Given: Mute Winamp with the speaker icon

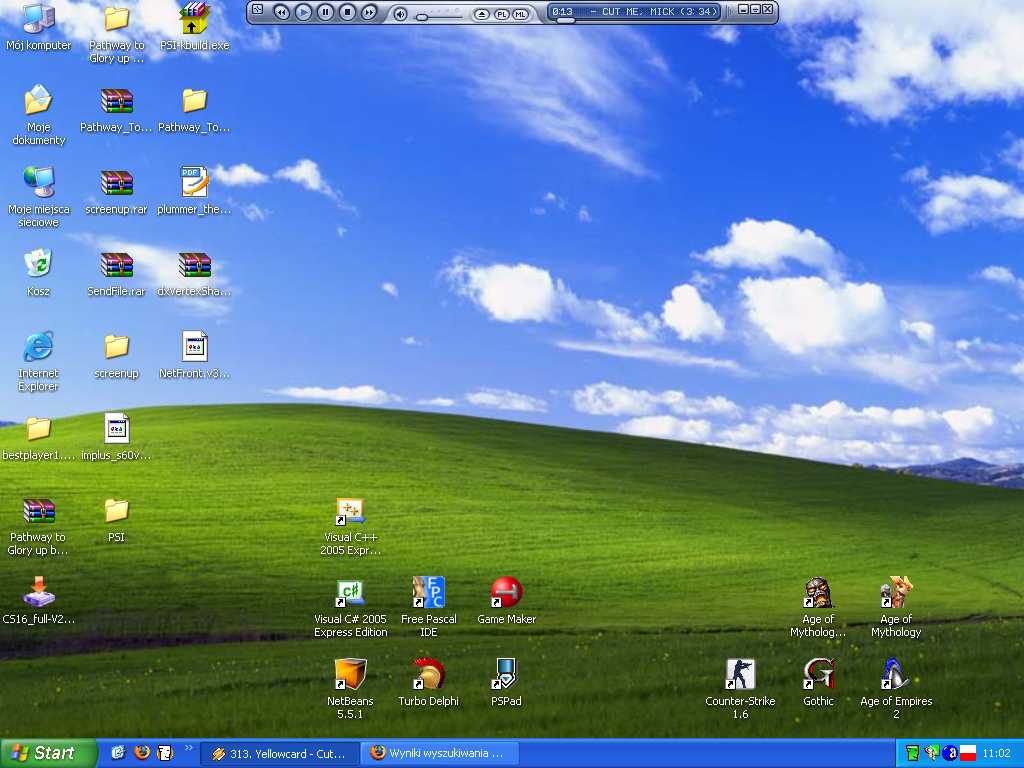Looking at the screenshot, I should pos(401,14).
